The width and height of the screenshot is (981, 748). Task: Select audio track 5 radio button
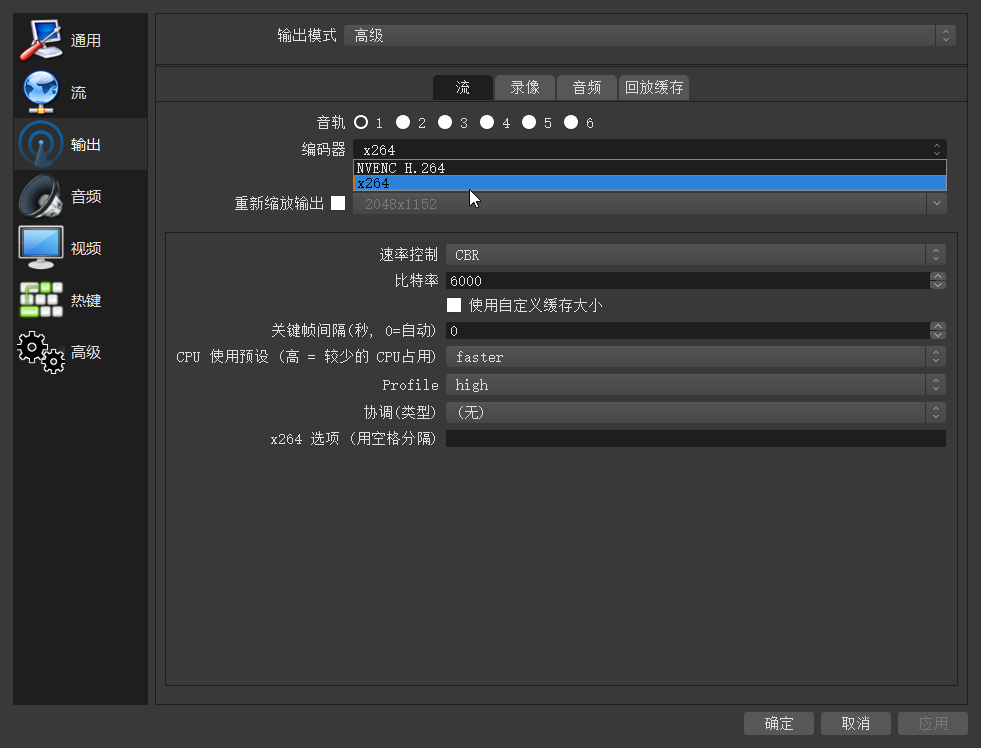529,122
